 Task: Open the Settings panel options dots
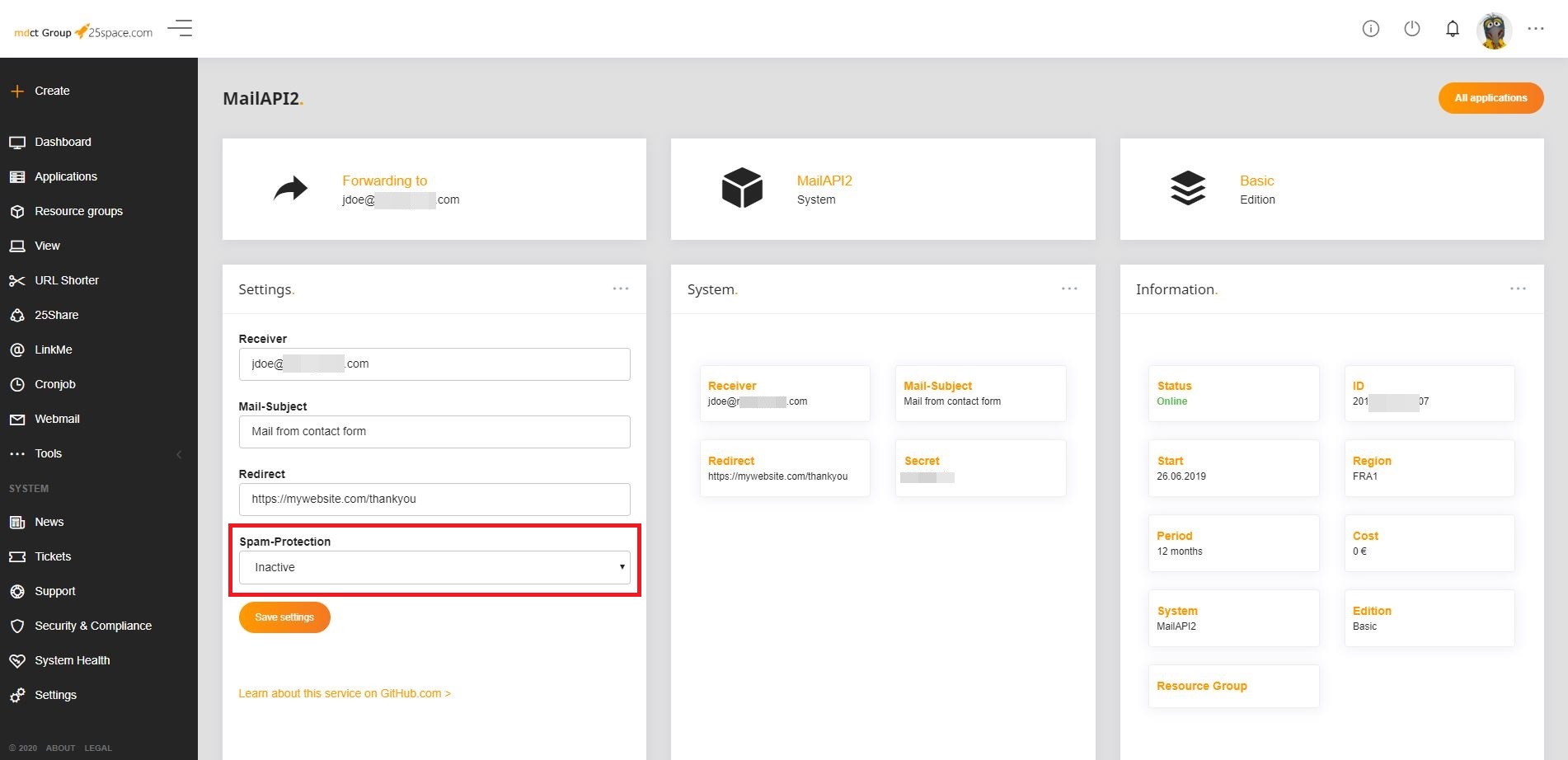[x=621, y=289]
